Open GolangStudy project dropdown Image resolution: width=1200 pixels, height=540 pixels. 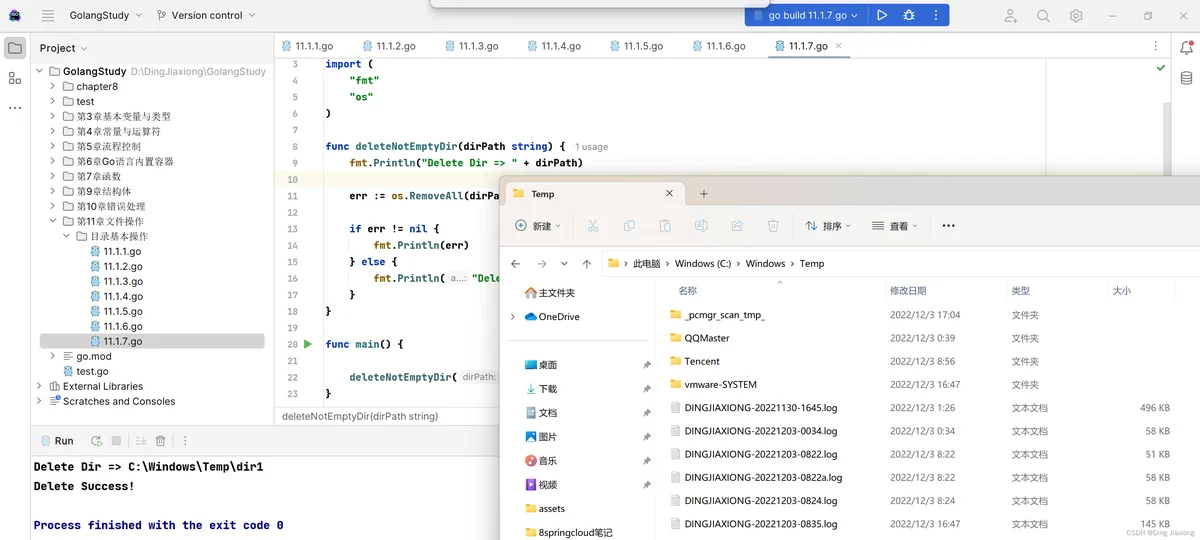[x=105, y=16]
